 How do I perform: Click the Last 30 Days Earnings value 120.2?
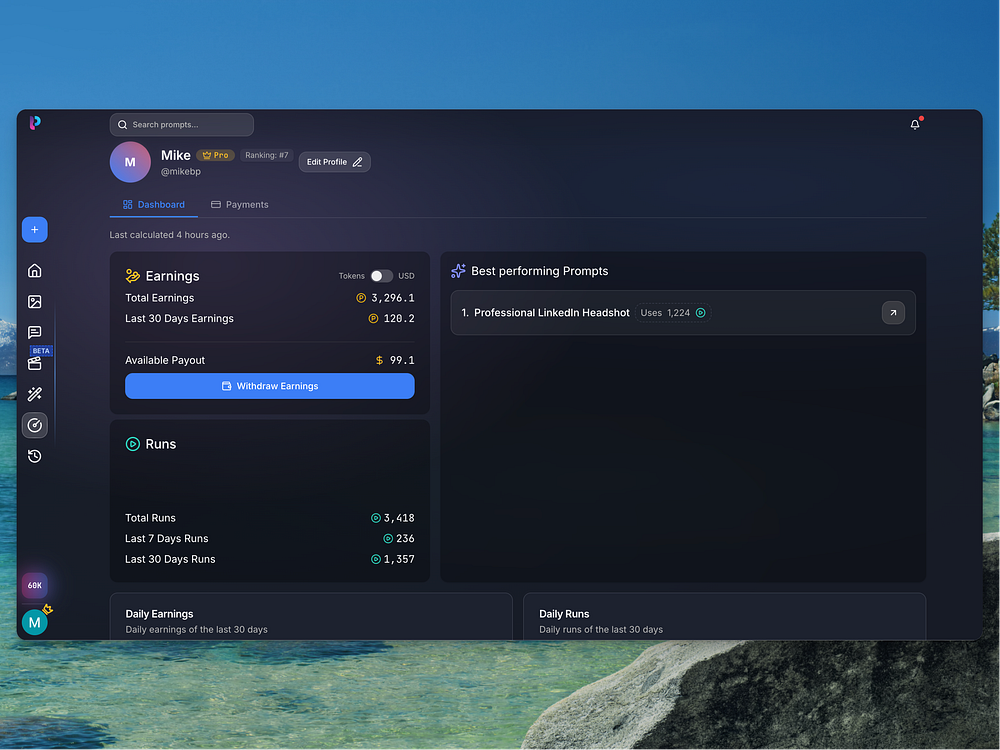pyautogui.click(x=399, y=318)
